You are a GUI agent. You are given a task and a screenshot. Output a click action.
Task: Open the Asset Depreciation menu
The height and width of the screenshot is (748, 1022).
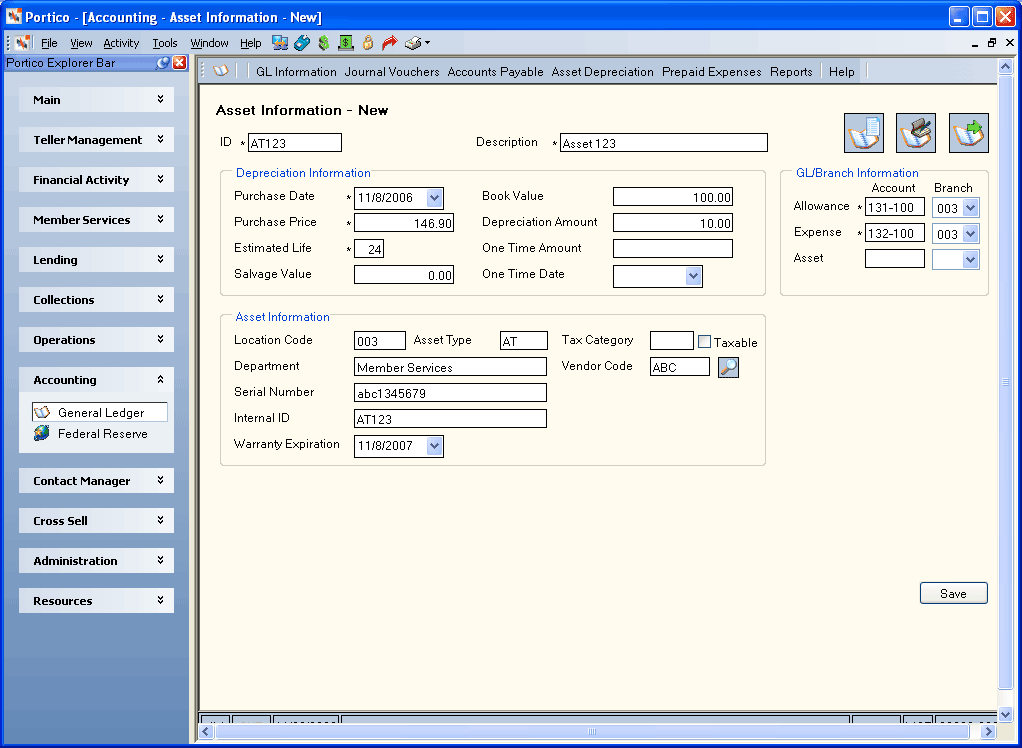point(602,72)
